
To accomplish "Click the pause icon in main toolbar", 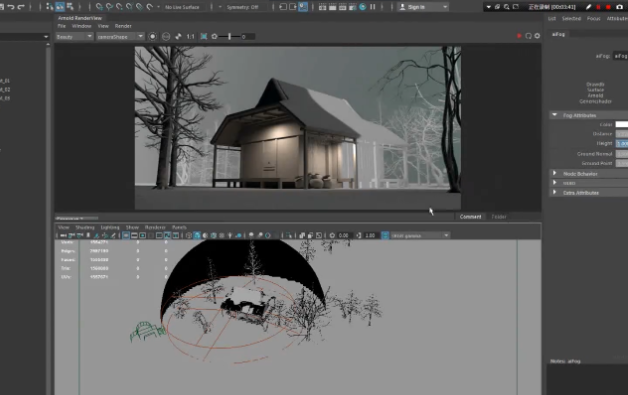I will pos(373,7).
